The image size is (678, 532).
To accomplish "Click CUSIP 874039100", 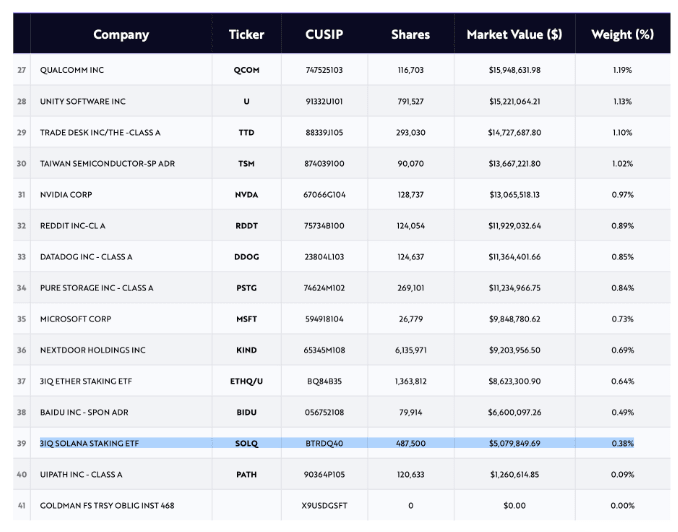I will tap(324, 163).
